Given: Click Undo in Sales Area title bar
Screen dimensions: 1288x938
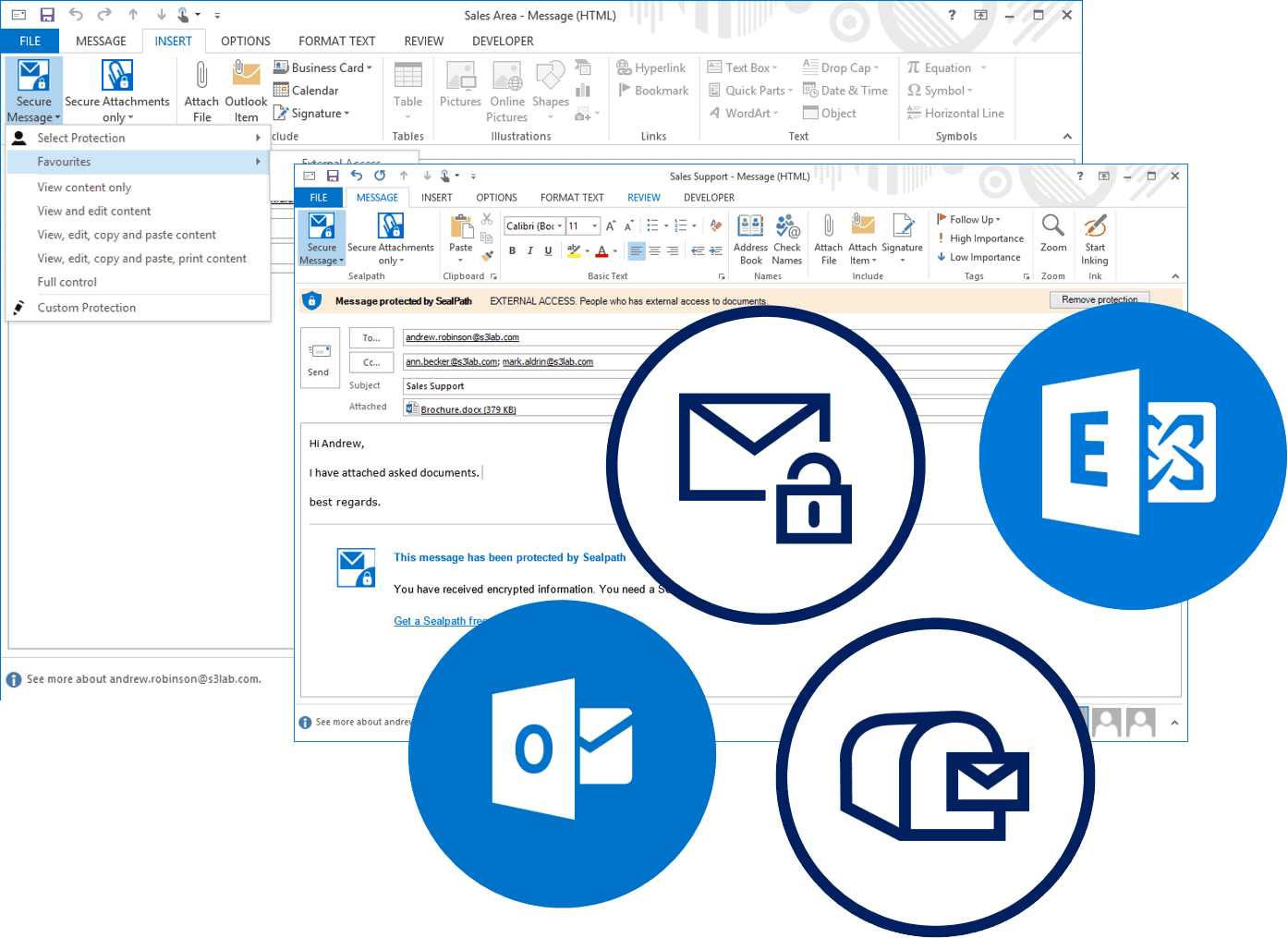Looking at the screenshot, I should coord(76,15).
